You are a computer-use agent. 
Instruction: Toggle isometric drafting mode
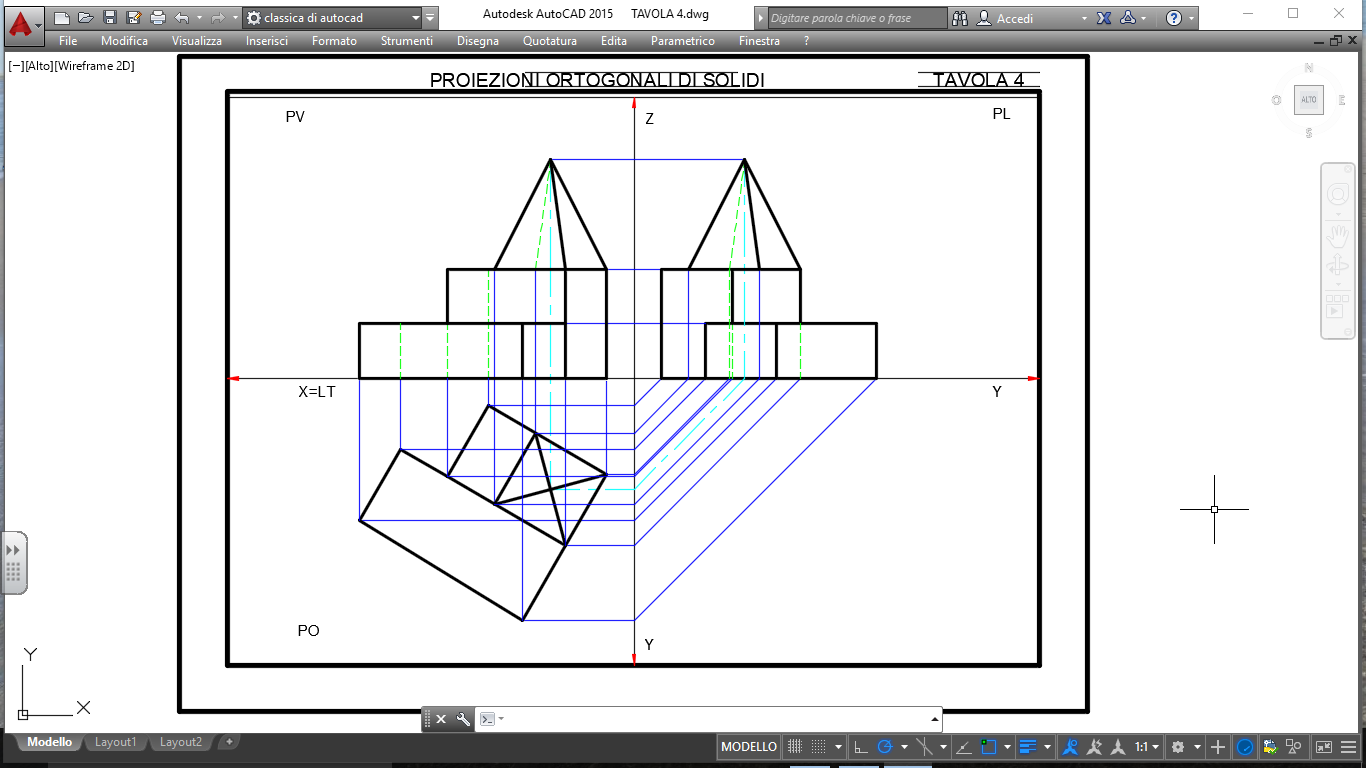click(924, 746)
